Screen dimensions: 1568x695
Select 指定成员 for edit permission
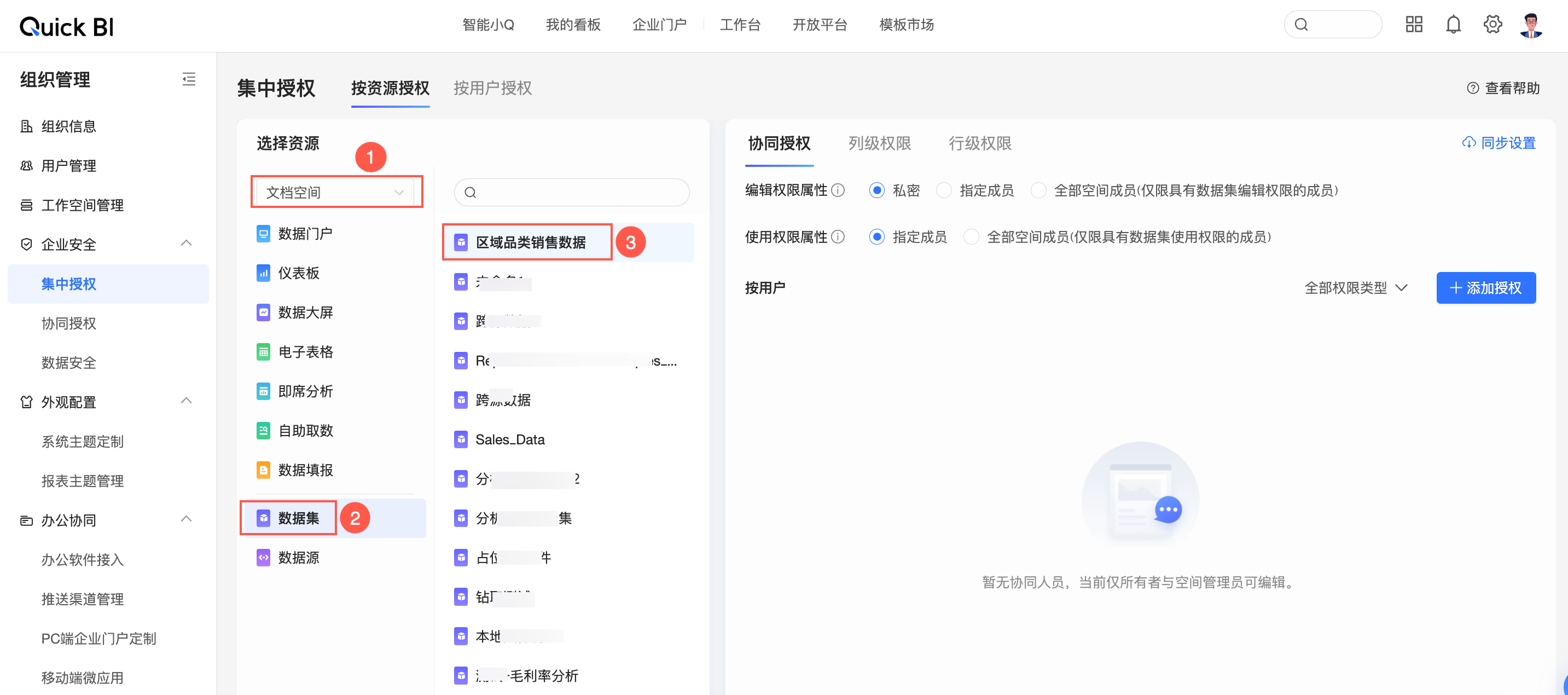click(943, 190)
